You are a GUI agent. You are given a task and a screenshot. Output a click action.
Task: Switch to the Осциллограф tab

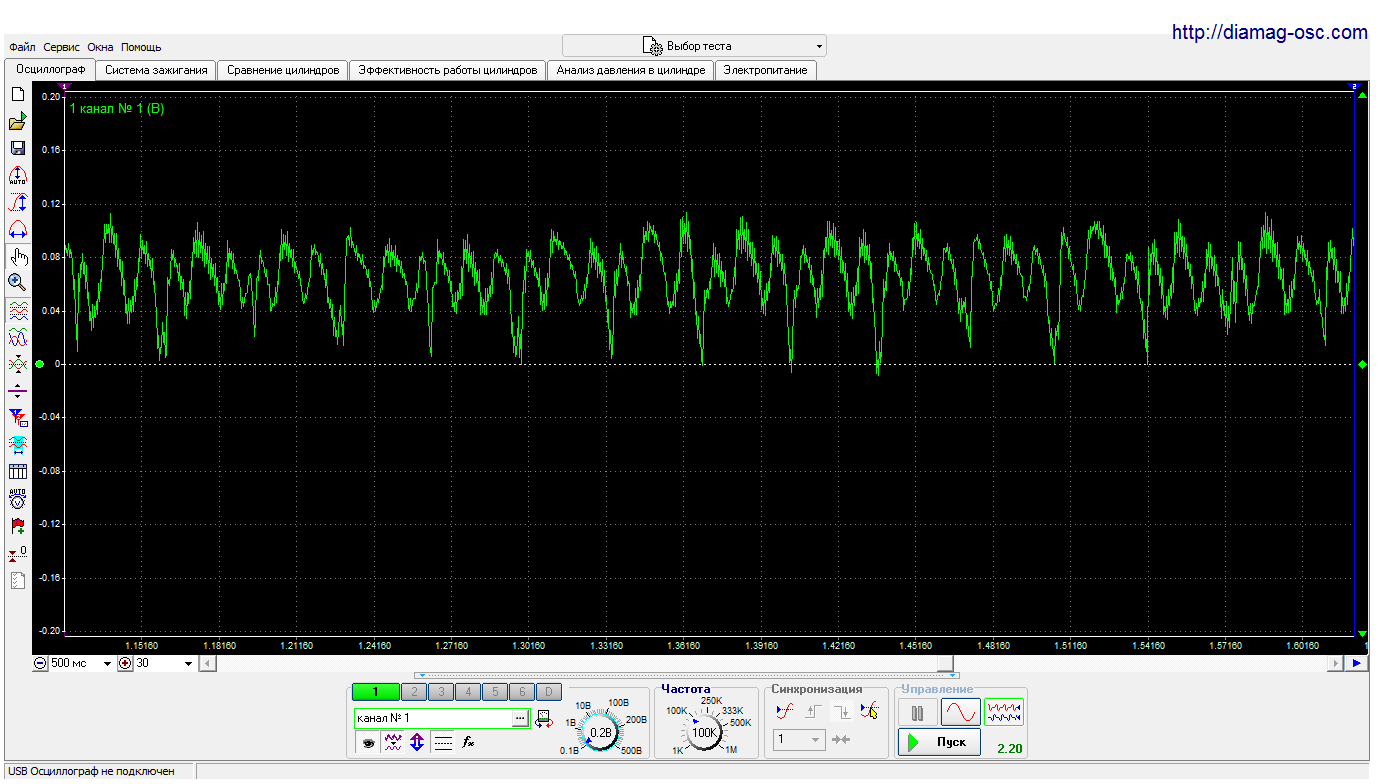pyautogui.click(x=50, y=69)
